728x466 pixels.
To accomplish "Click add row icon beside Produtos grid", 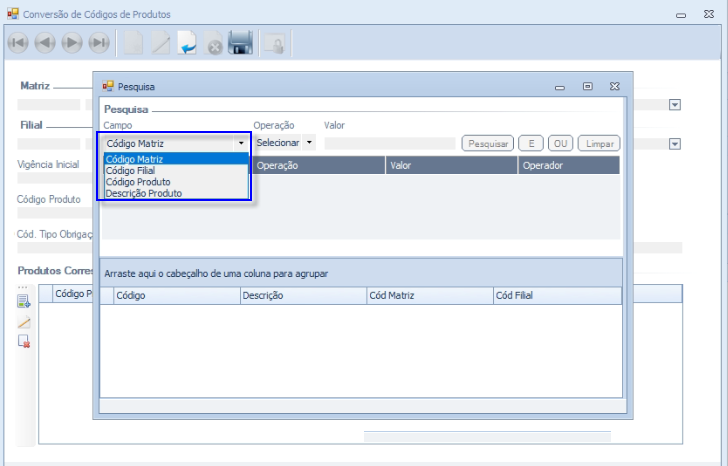I will [x=24, y=301].
